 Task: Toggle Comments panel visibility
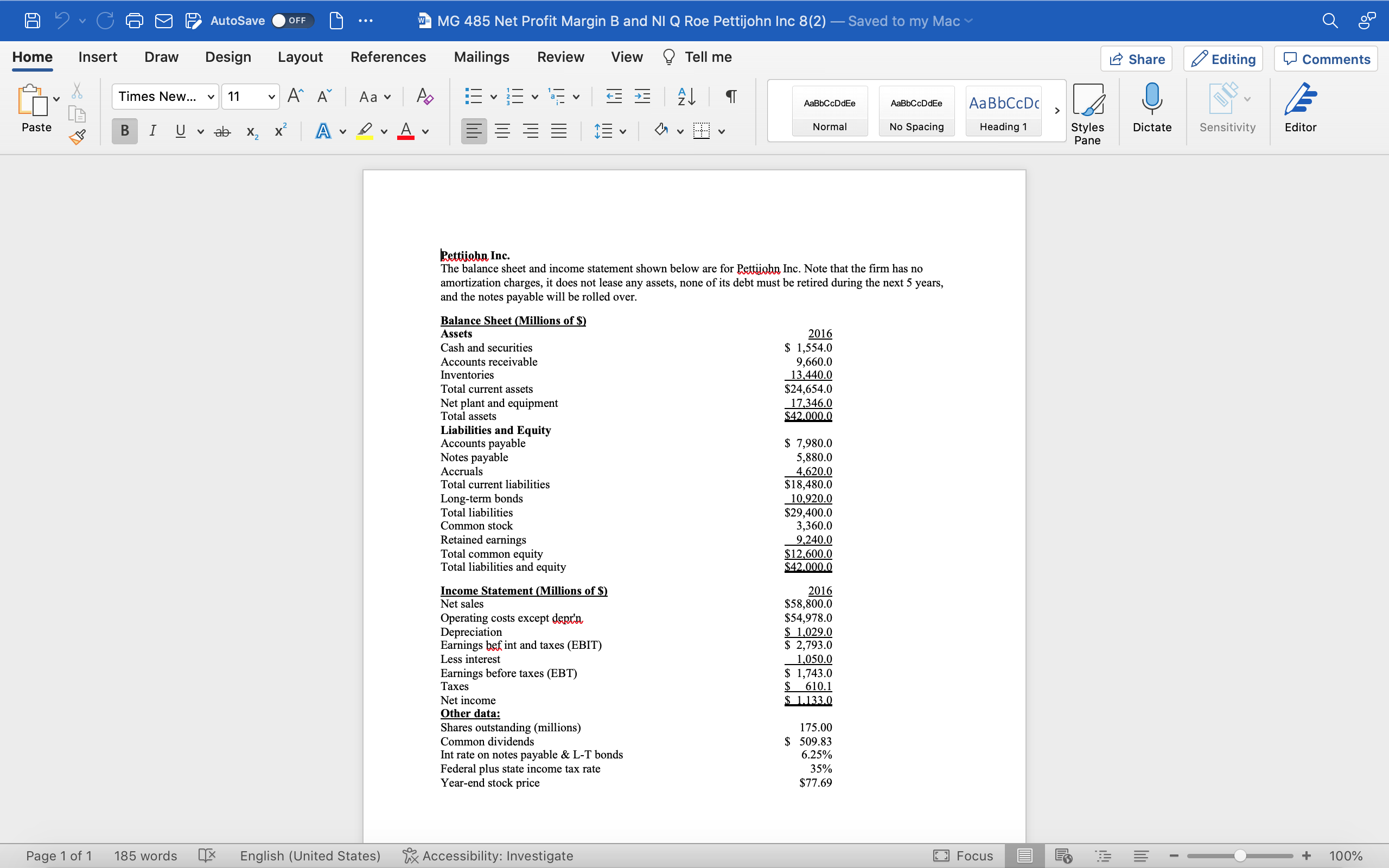pos(1327,57)
